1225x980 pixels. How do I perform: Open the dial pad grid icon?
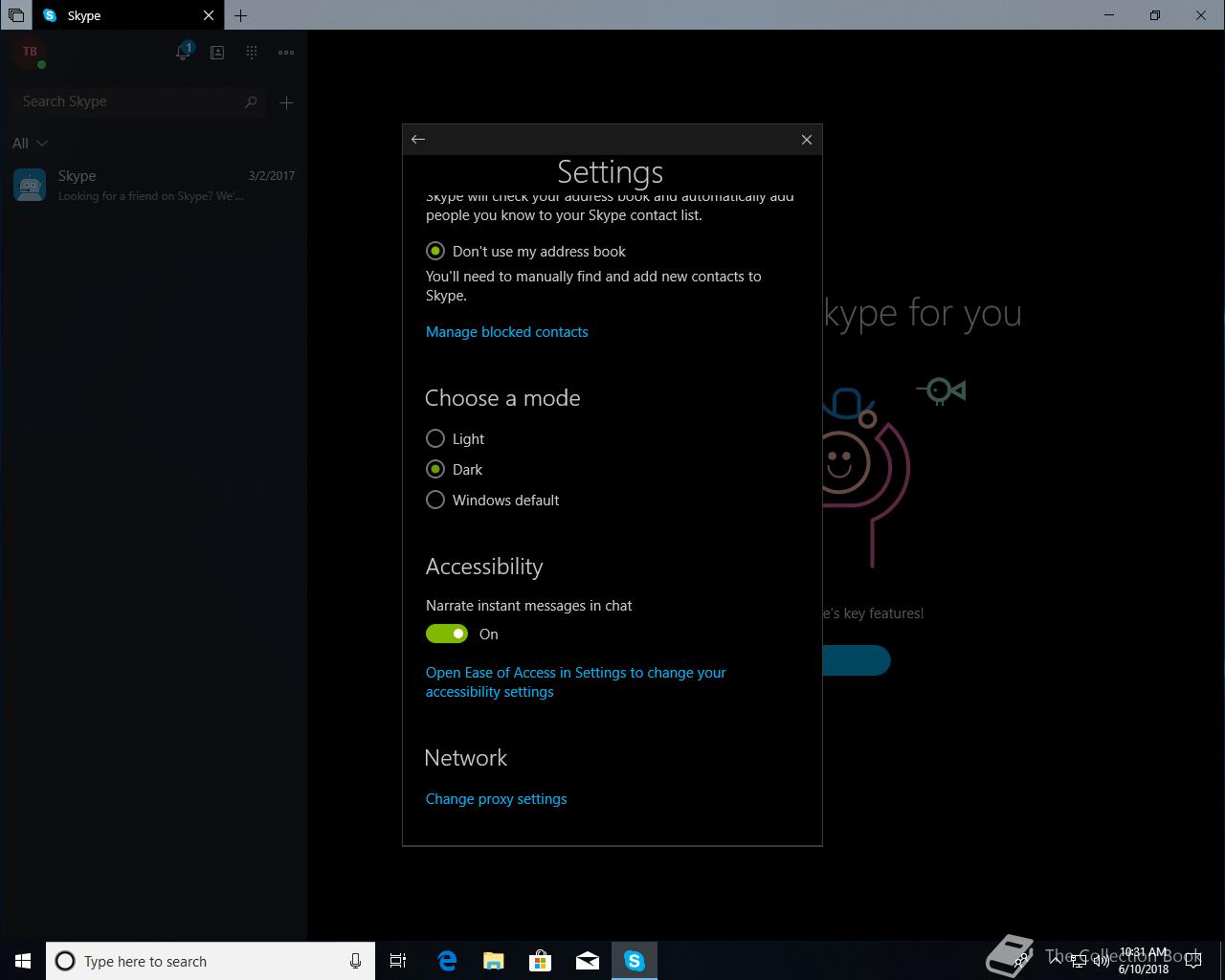click(252, 53)
